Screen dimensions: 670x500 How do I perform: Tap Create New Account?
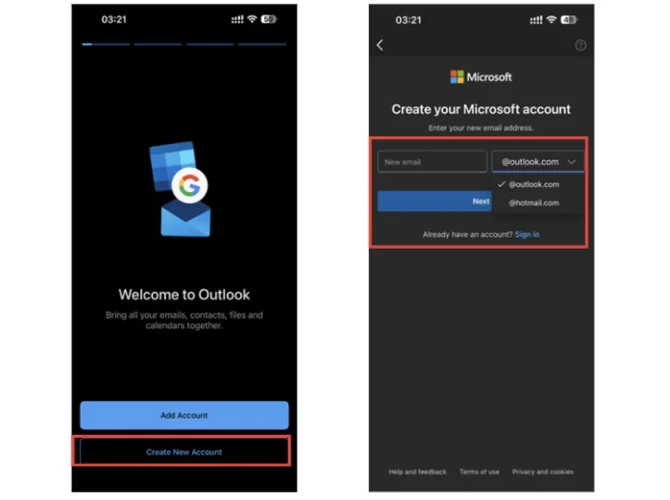coord(184,452)
